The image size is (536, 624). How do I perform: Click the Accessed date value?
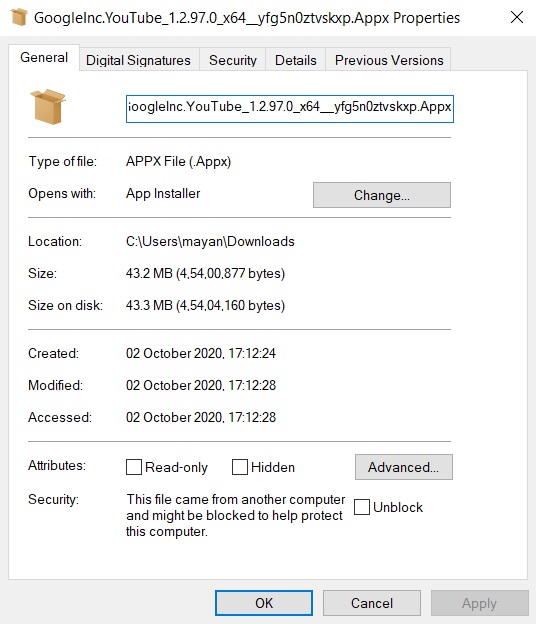point(201,417)
